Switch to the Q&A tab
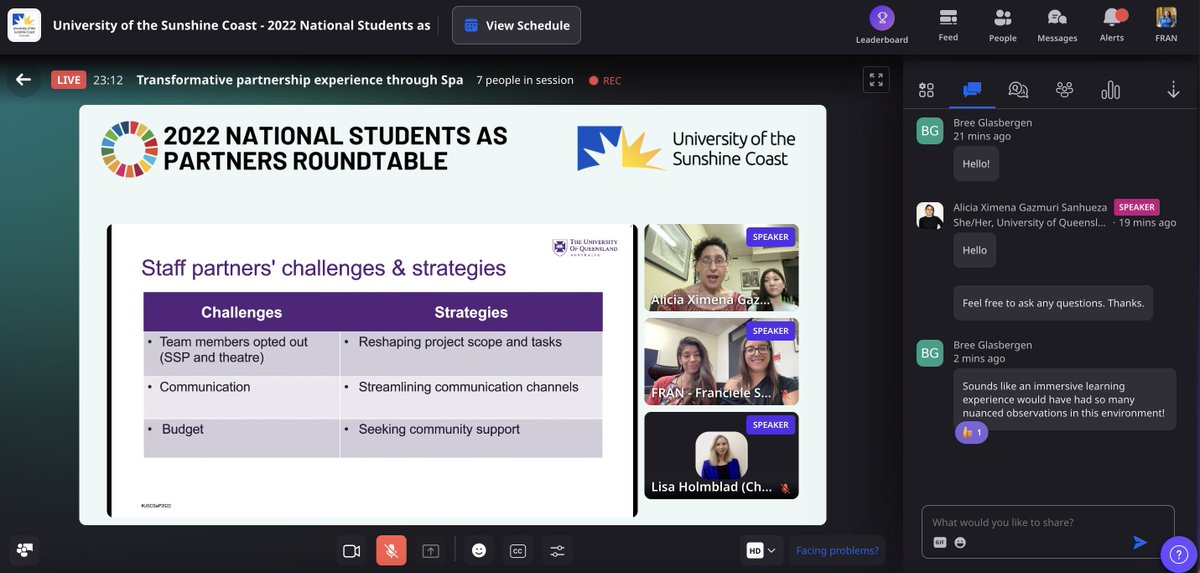1200x573 pixels. pos(1018,90)
